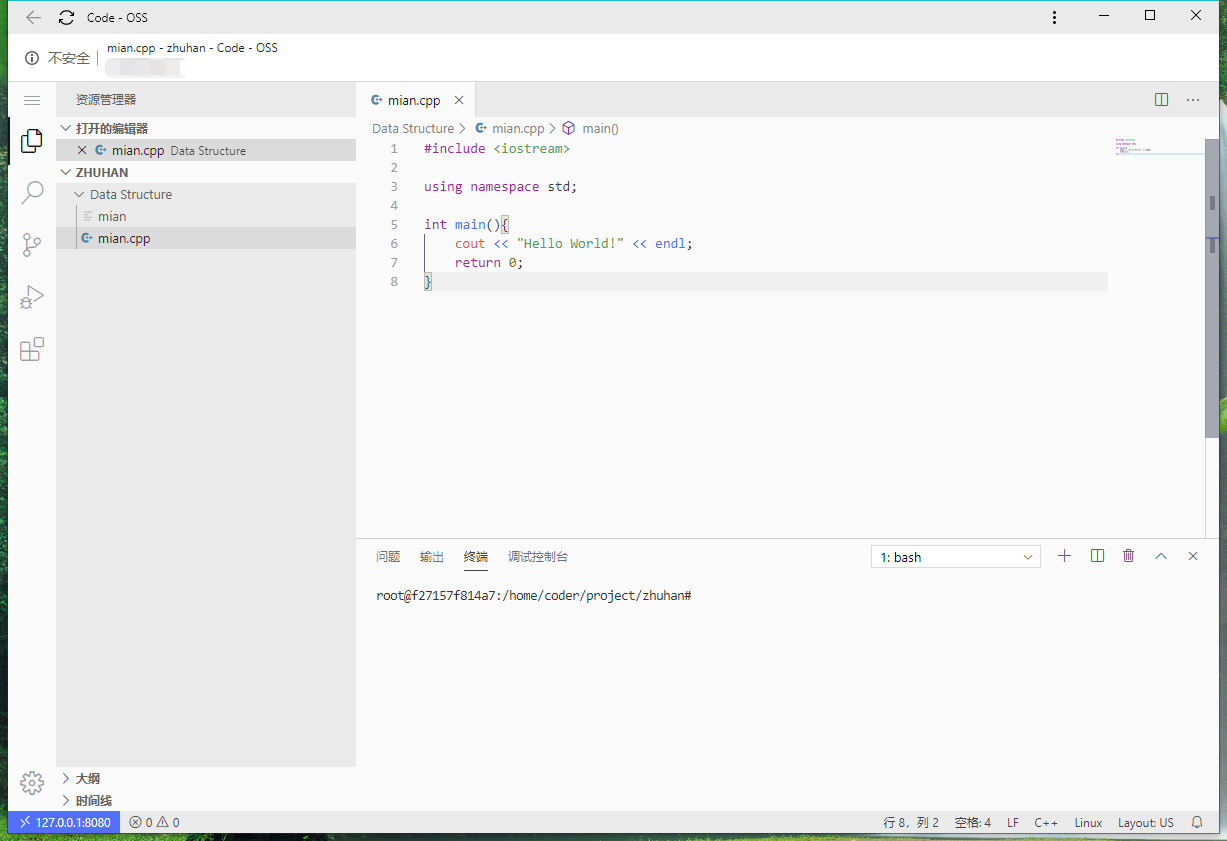Open the Extensions view
The height and width of the screenshot is (841, 1227).
32,349
